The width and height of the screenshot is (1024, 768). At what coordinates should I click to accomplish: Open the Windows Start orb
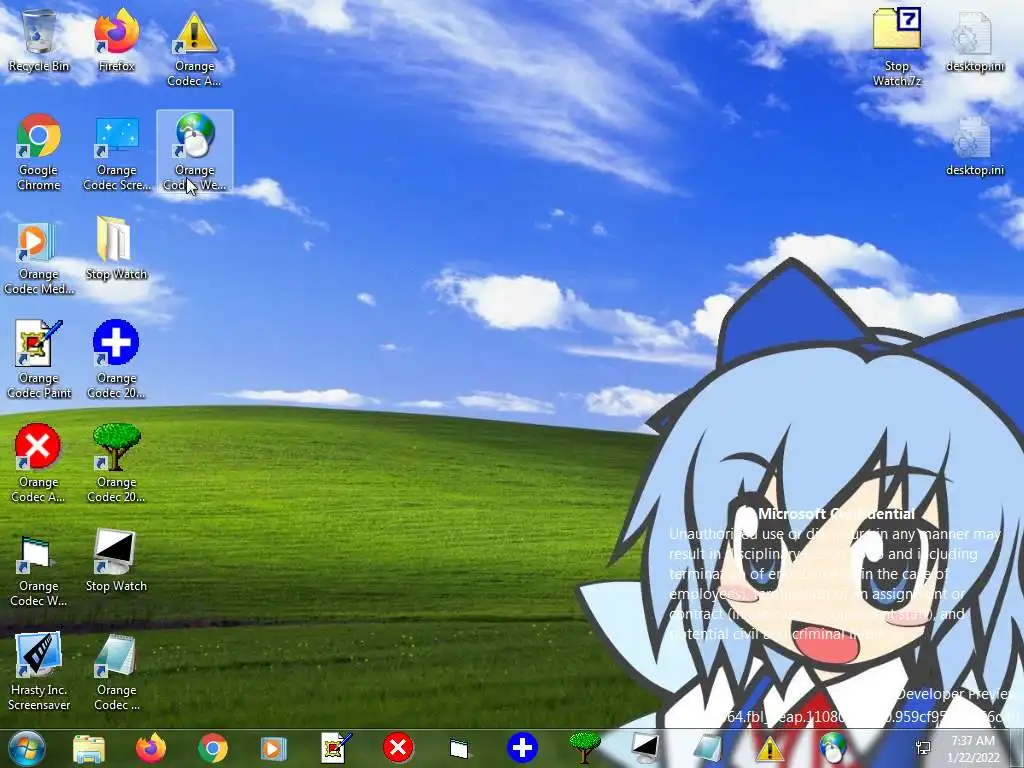(x=27, y=748)
